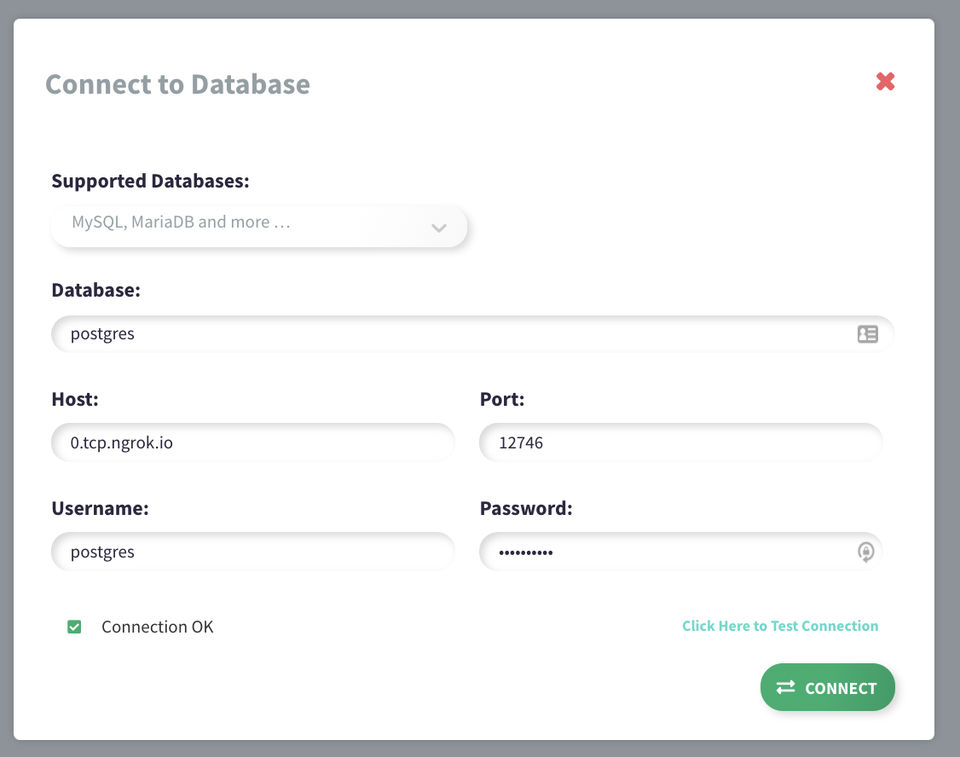This screenshot has height=757, width=960.
Task: Click the "Password:" field label
Action: 526,508
